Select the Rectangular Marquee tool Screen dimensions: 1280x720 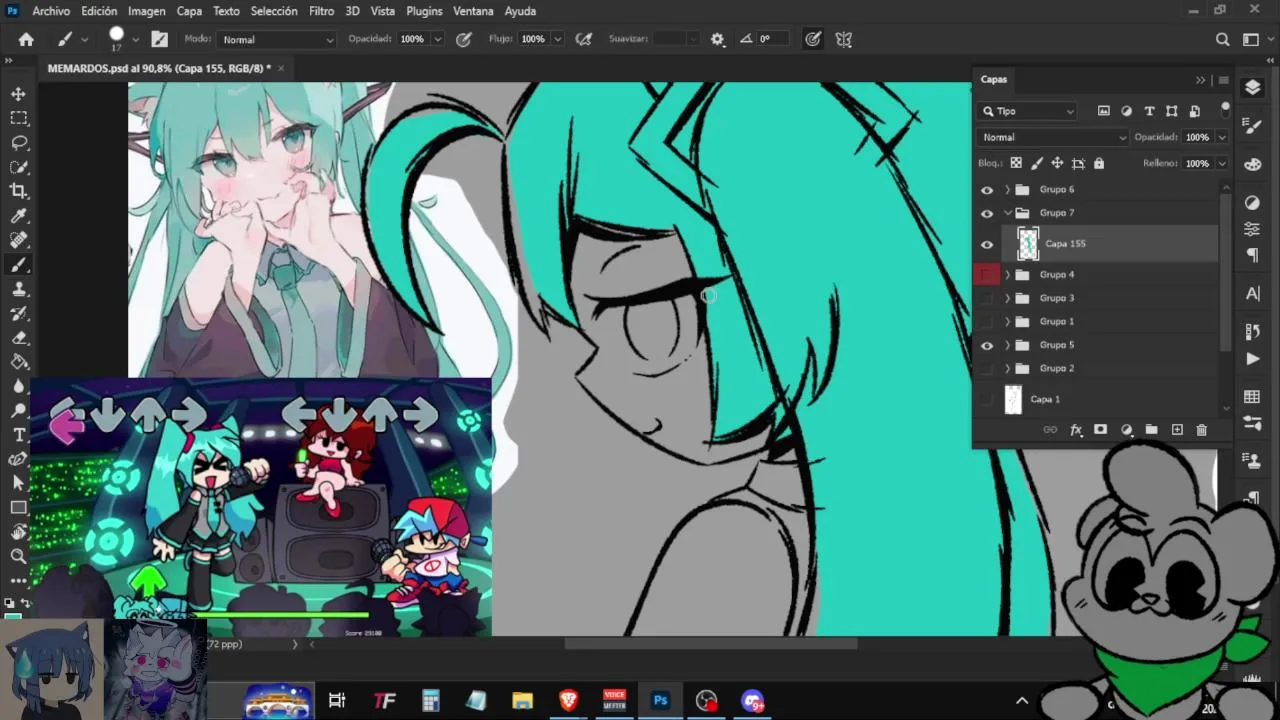click(x=19, y=118)
